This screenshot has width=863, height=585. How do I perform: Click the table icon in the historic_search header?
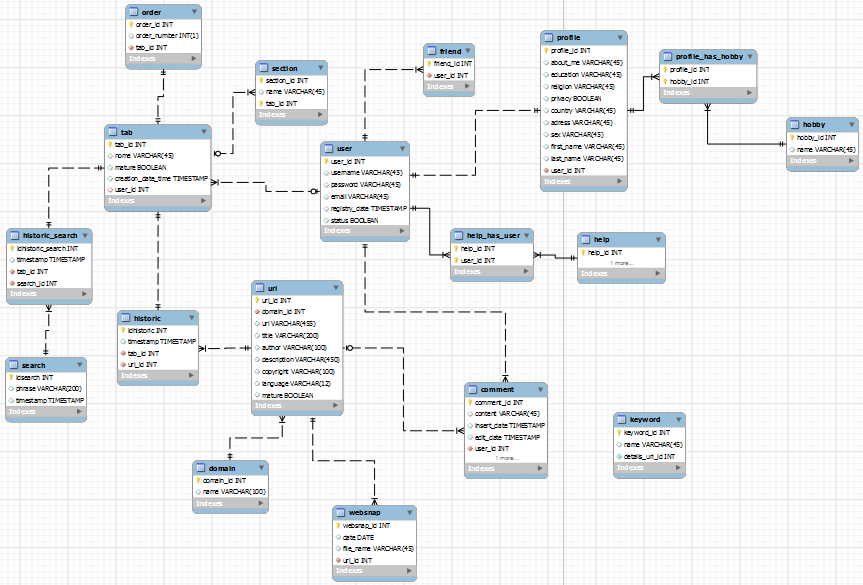click(x=14, y=236)
